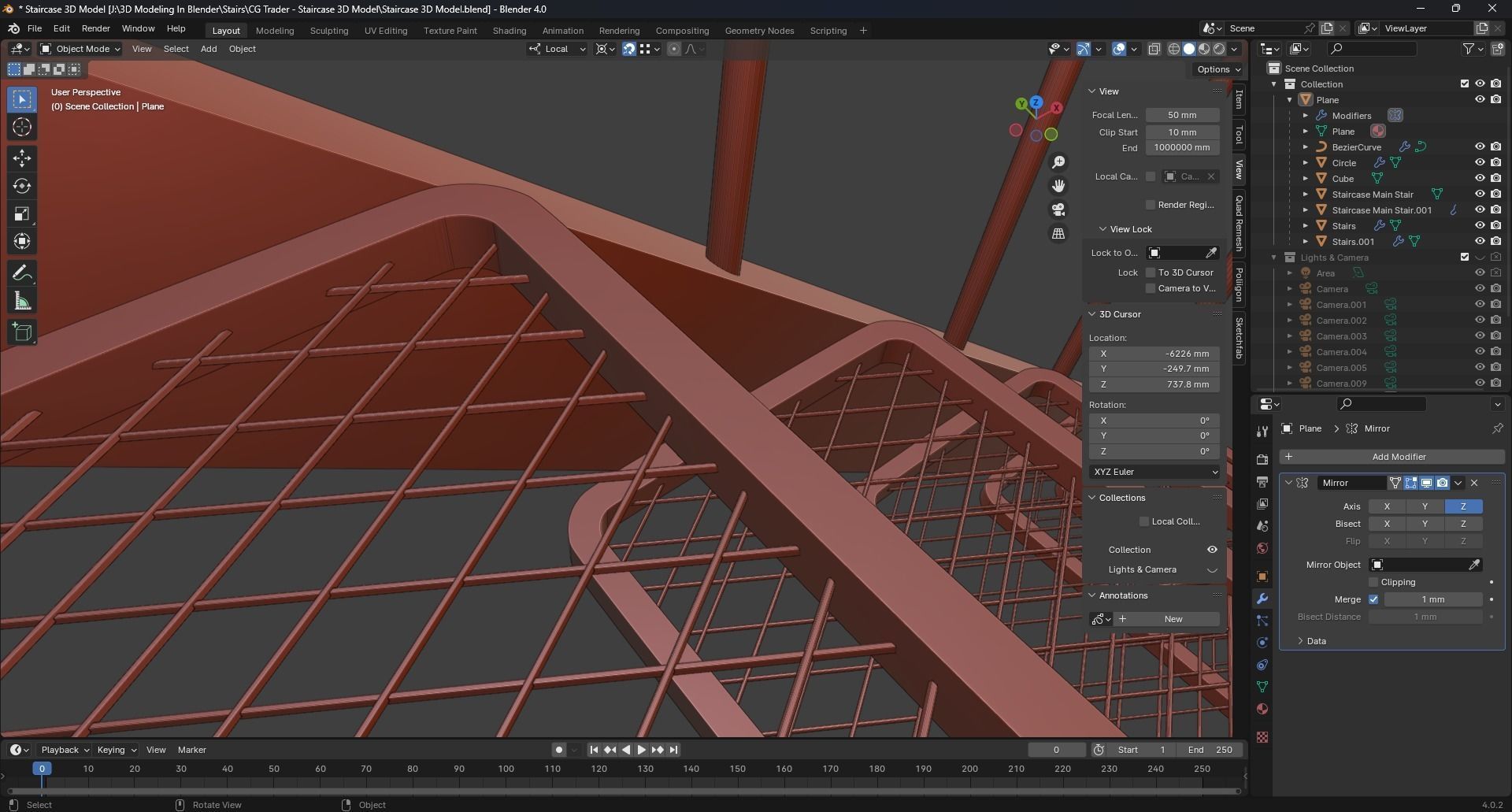Open the Playback dropdown in timeline
The width and height of the screenshot is (1512, 812).
click(65, 750)
